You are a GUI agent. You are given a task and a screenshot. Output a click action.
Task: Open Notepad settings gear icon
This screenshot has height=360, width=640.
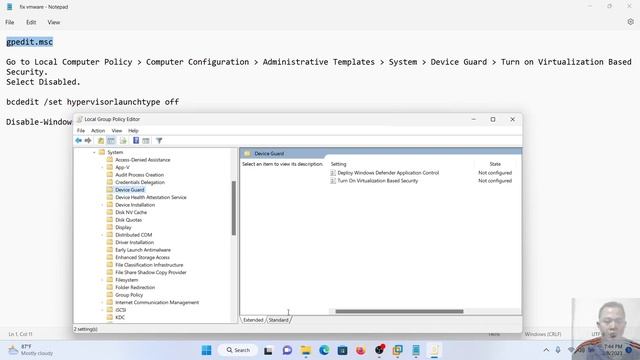pyautogui.click(x=630, y=22)
